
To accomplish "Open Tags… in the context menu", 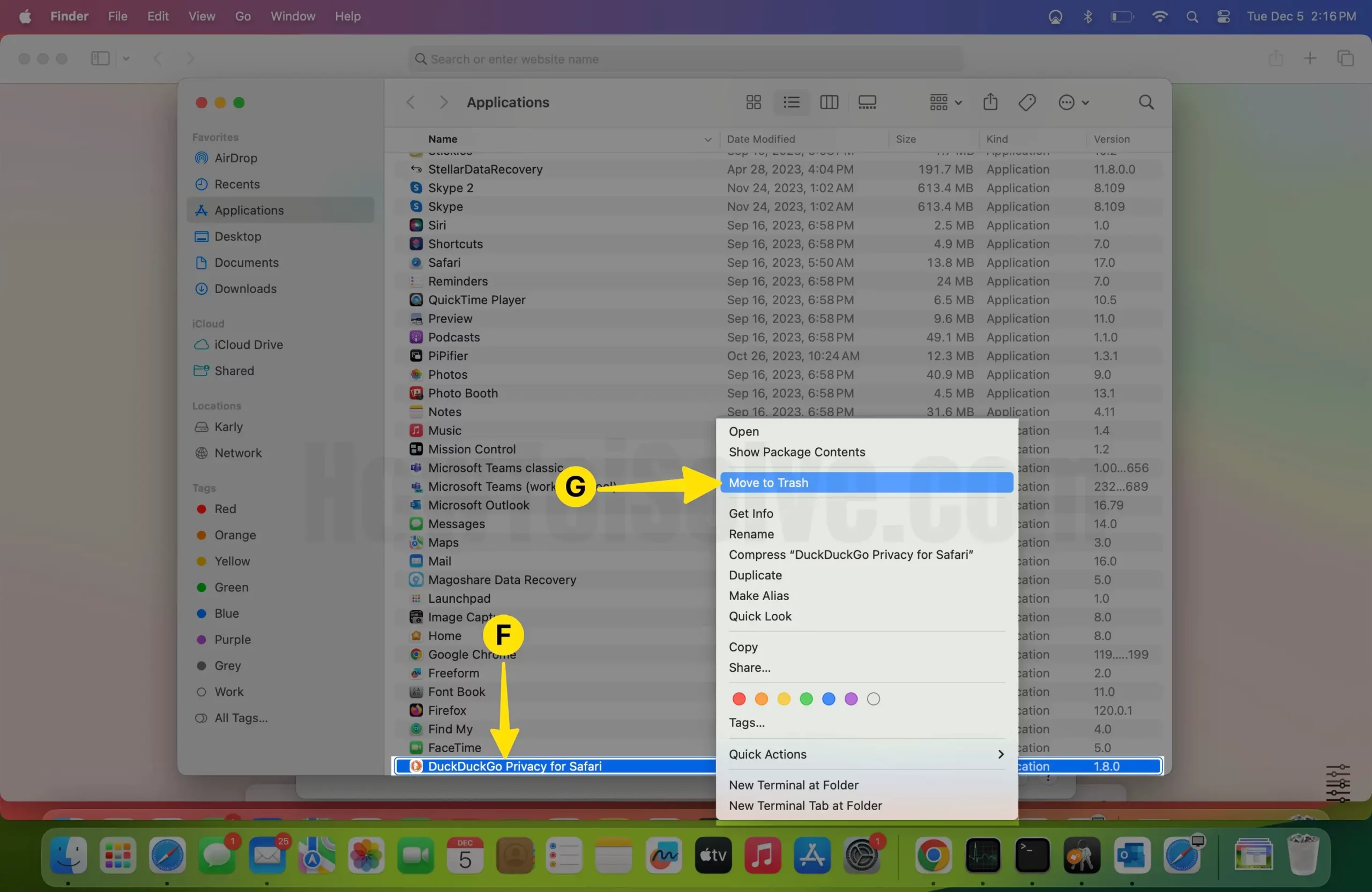I will (867, 723).
